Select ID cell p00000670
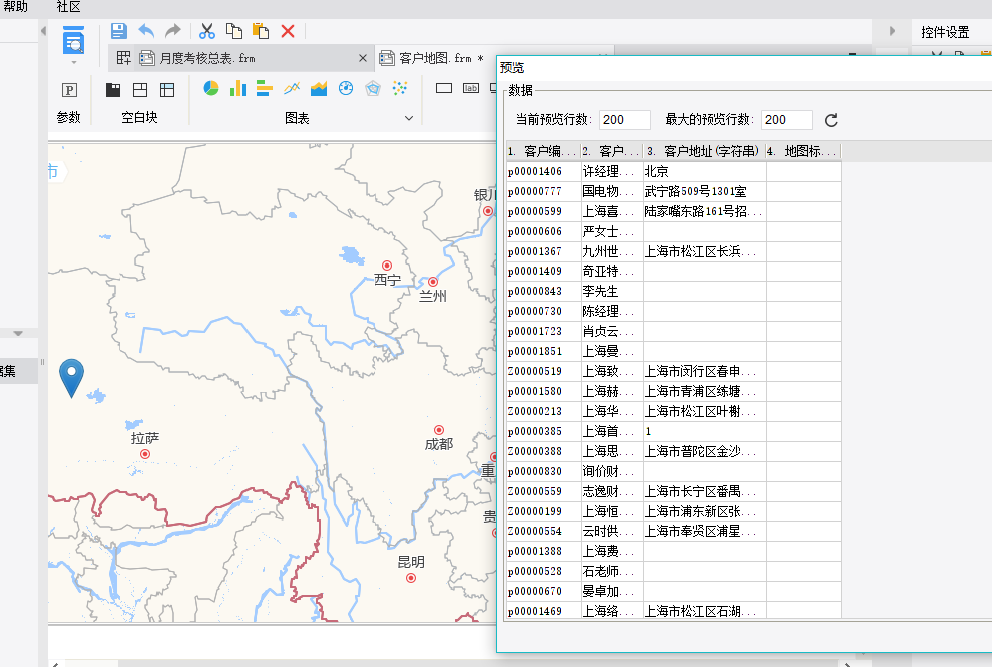Screen dimensions: 992x667 pos(543,591)
